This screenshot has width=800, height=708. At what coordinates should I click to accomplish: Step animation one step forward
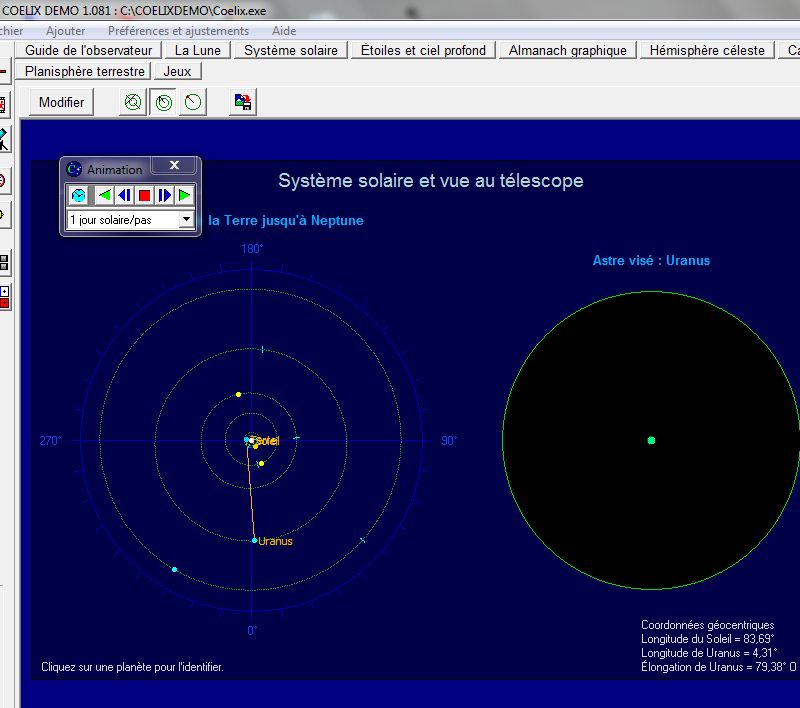coord(164,195)
